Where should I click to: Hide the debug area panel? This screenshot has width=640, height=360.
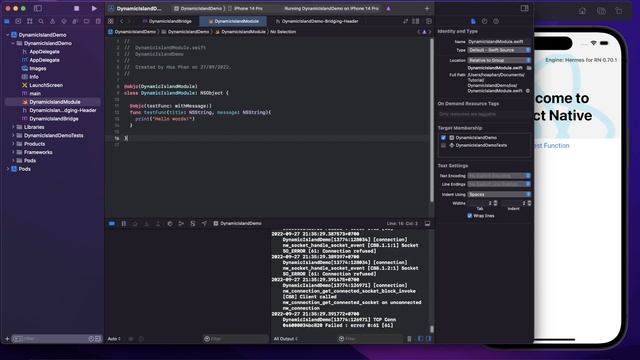coord(427,224)
